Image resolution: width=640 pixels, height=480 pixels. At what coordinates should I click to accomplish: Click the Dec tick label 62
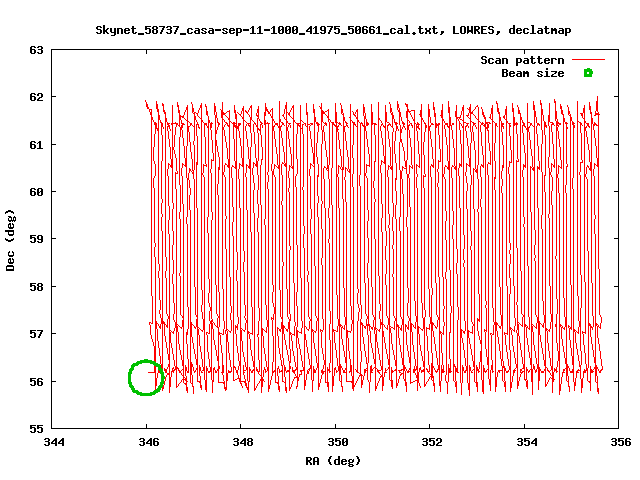tap(36, 97)
